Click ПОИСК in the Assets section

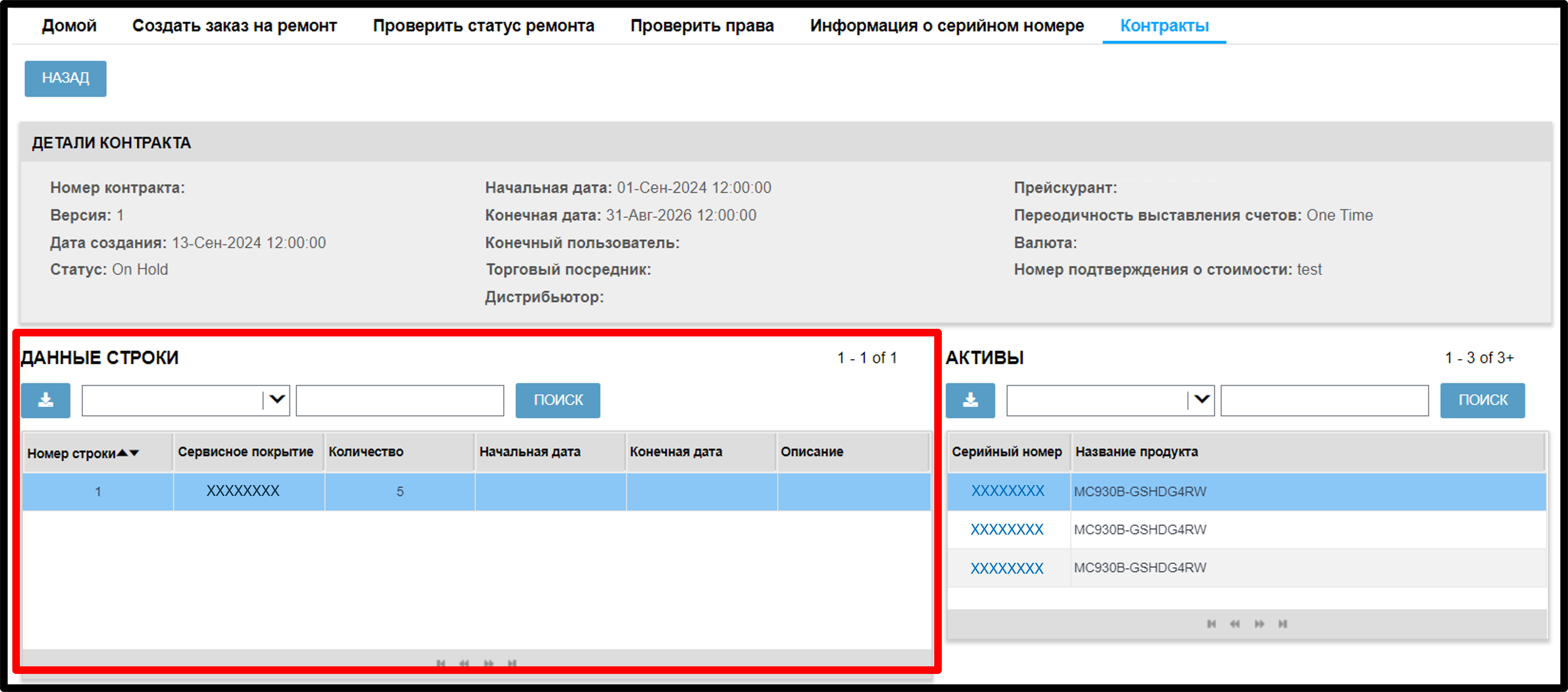(x=1482, y=400)
